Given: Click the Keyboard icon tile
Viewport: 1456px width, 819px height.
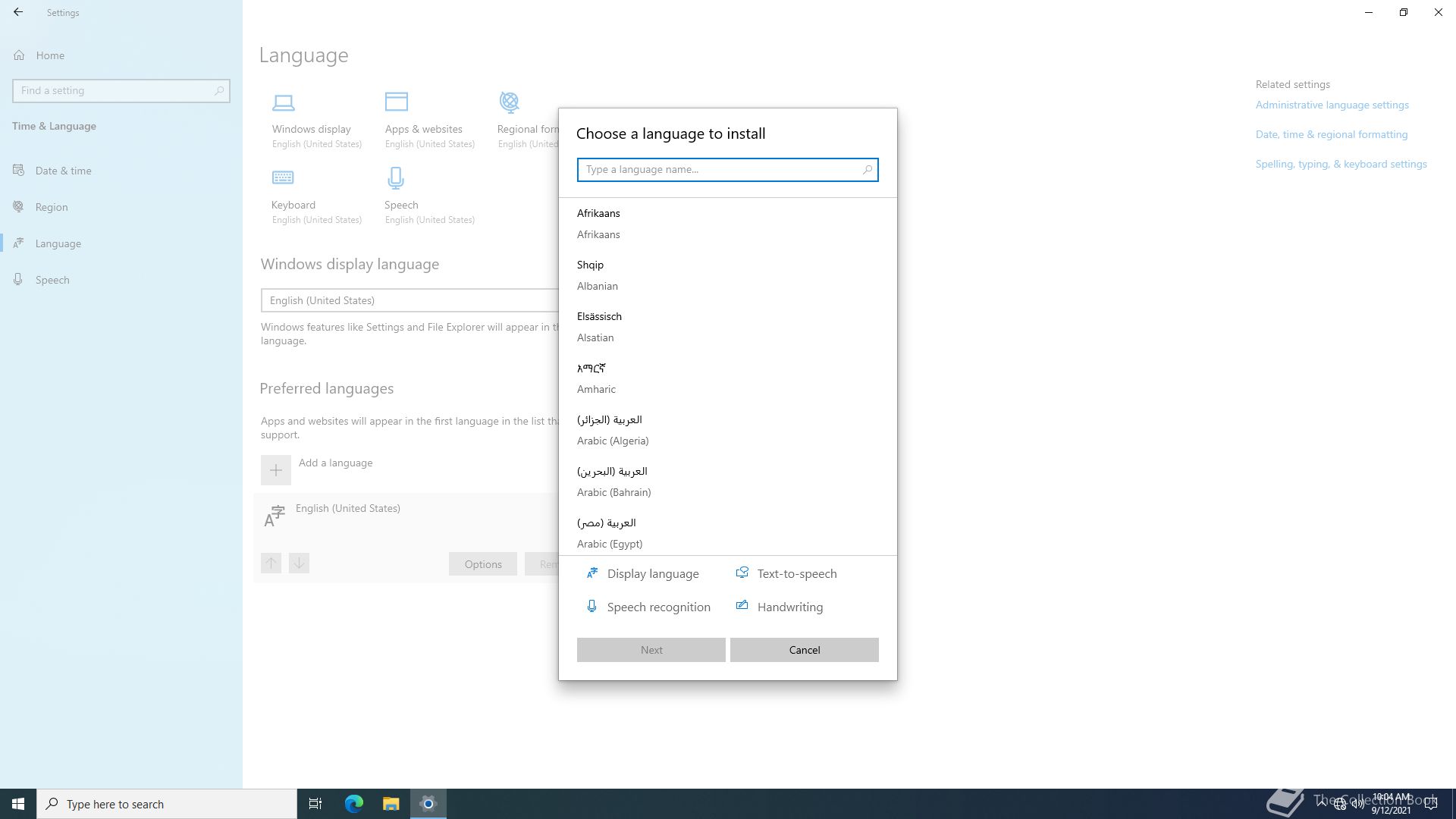Looking at the screenshot, I should coord(283,177).
